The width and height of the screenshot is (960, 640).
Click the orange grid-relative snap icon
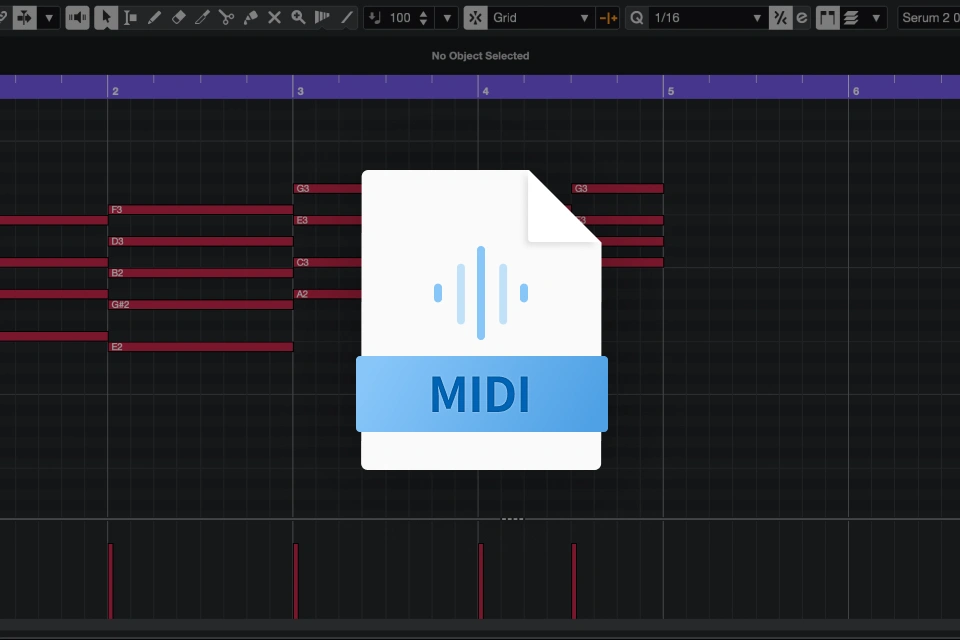(x=608, y=18)
